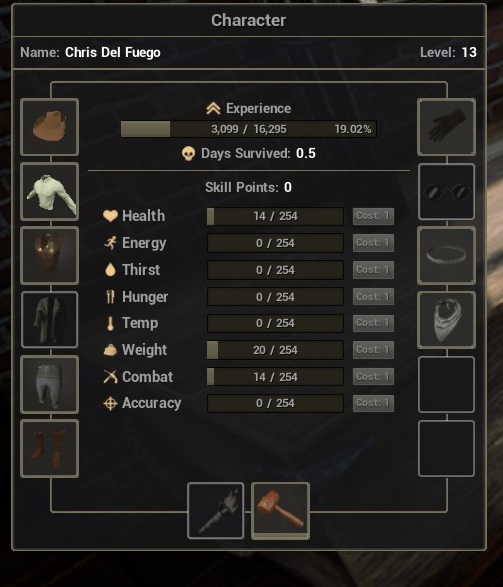Select the black gloves slot
Screen dimensions: 503x587
coord(446,127)
